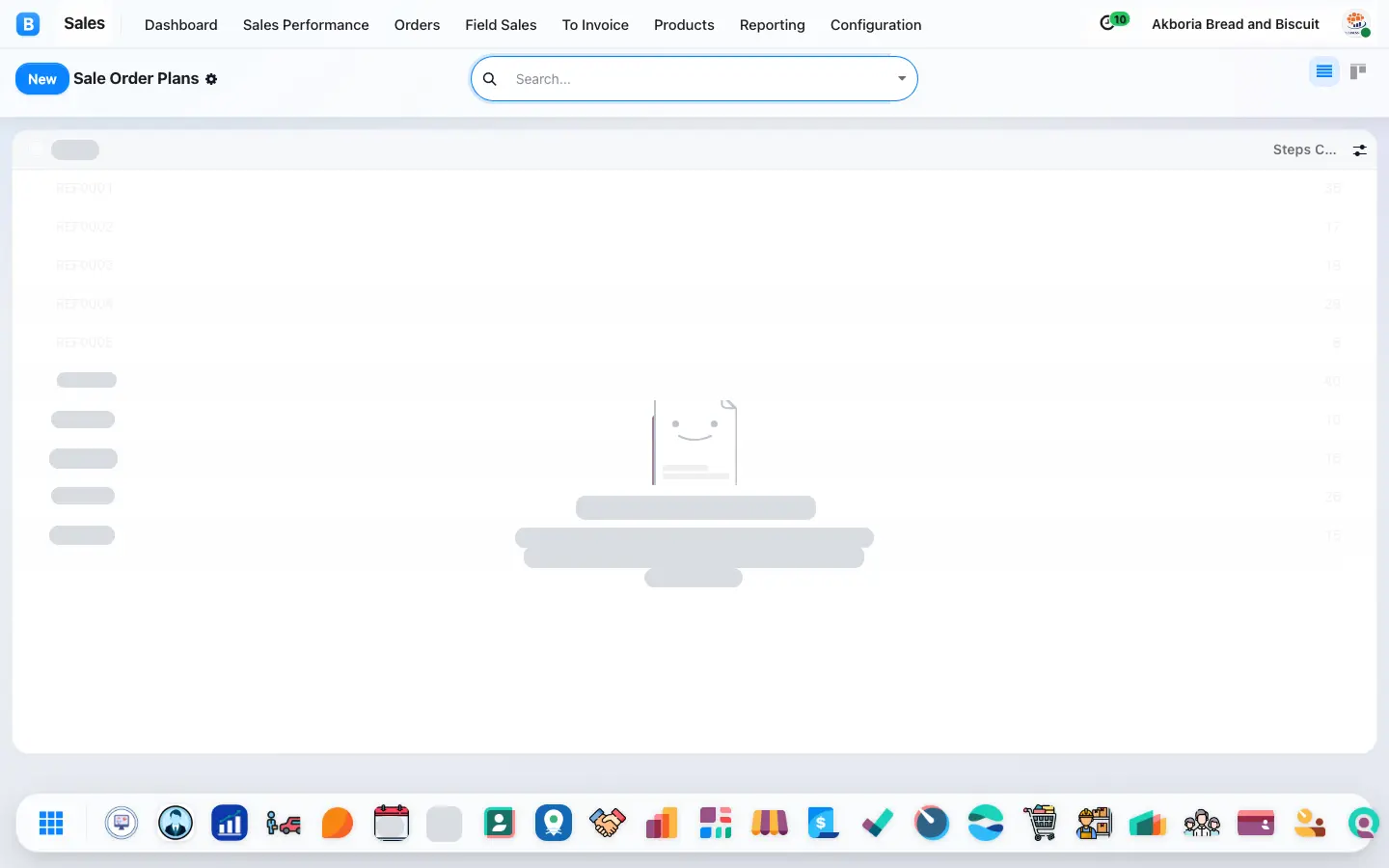This screenshot has height=868, width=1389.
Task: Open the green checkmark app in the dock
Action: click(878, 823)
